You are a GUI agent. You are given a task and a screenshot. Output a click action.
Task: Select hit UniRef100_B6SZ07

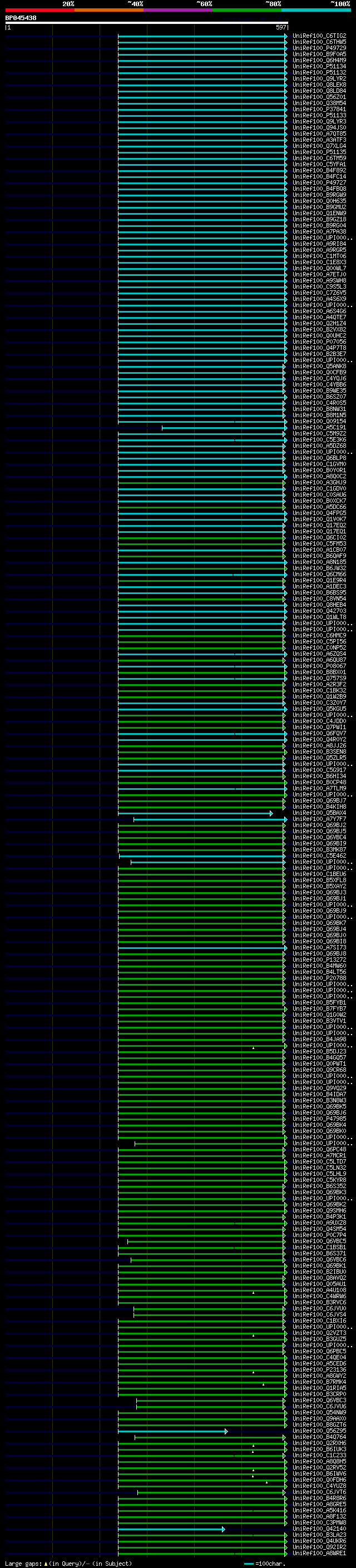click(x=319, y=397)
